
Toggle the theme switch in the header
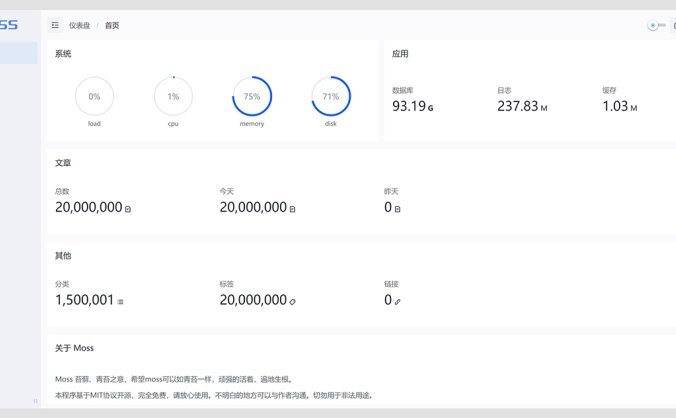(656, 25)
